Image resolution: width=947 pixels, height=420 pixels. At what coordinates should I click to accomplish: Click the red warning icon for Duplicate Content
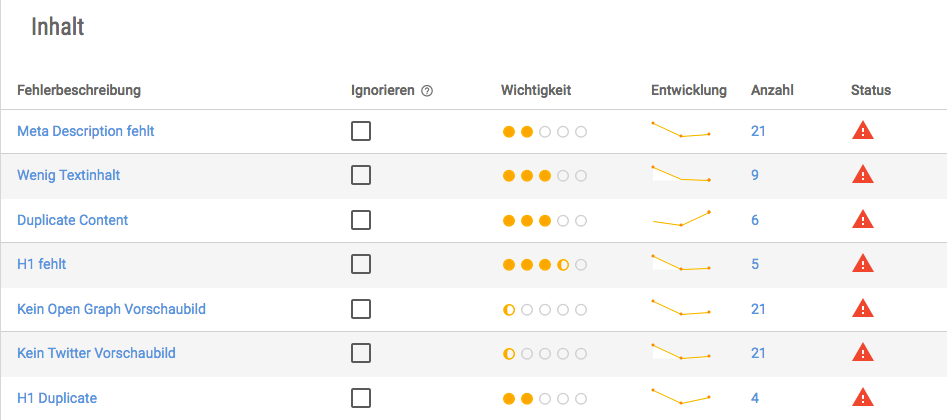point(863,220)
